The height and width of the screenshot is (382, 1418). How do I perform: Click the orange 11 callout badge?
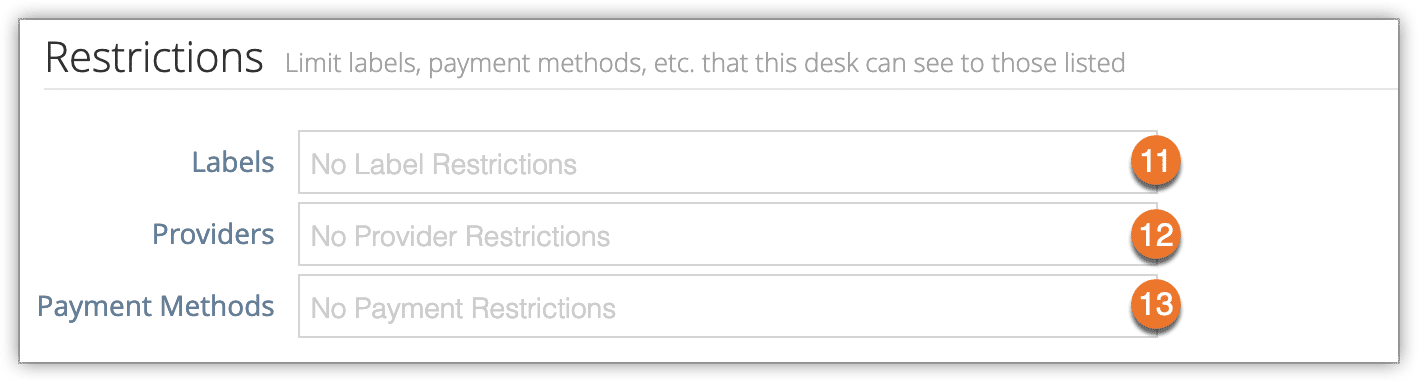coord(1156,161)
